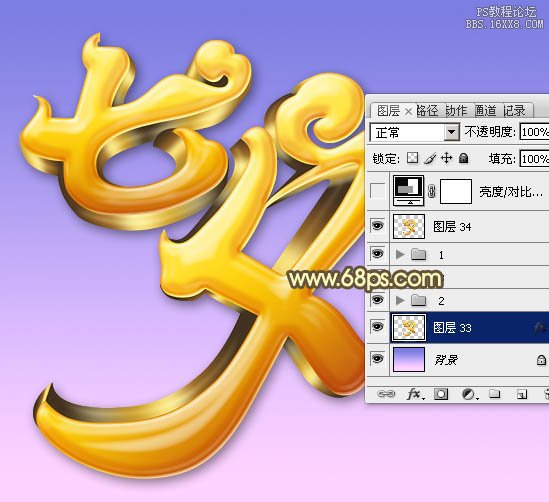The image size is (549, 502).
Task: Click the mask link chain icon
Action: pos(432,191)
